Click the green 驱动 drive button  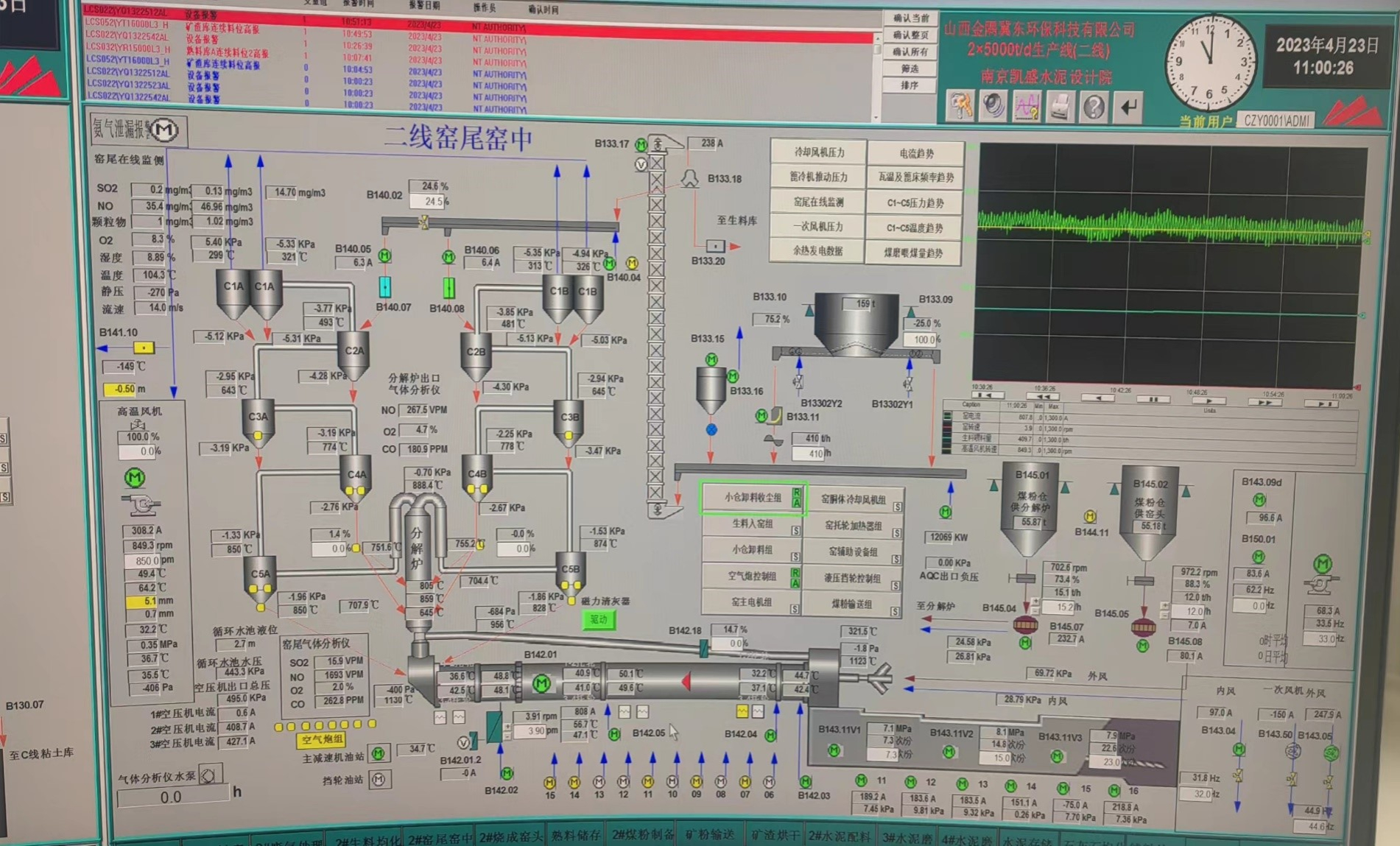(x=599, y=620)
